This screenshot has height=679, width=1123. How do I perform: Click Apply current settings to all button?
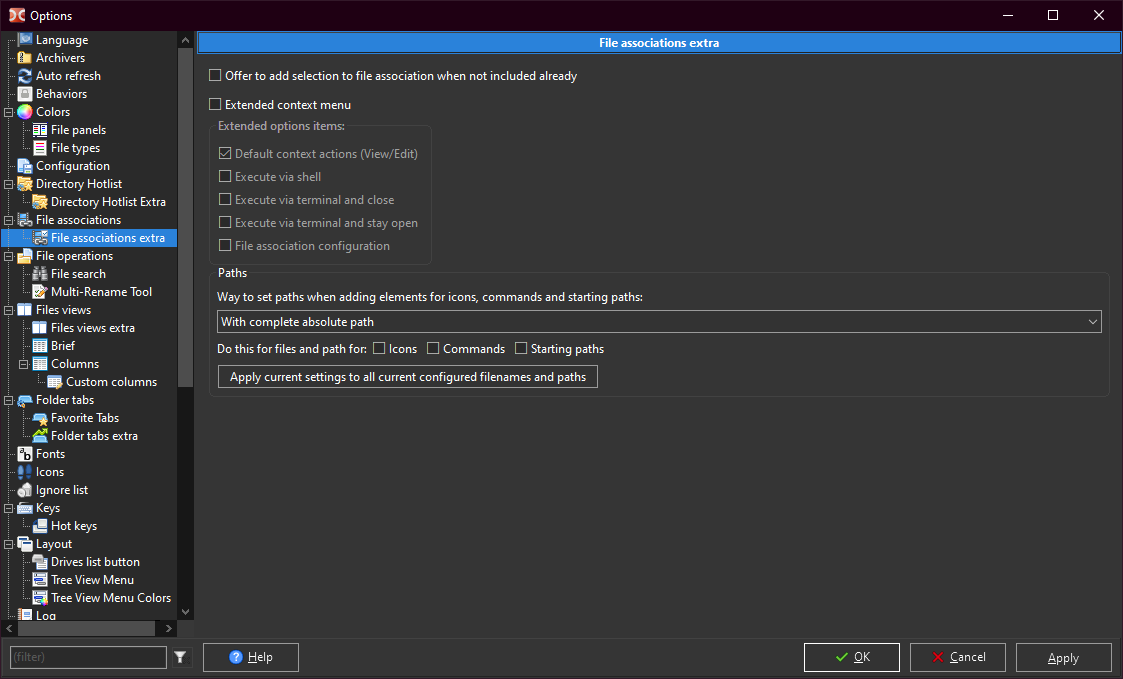click(408, 377)
